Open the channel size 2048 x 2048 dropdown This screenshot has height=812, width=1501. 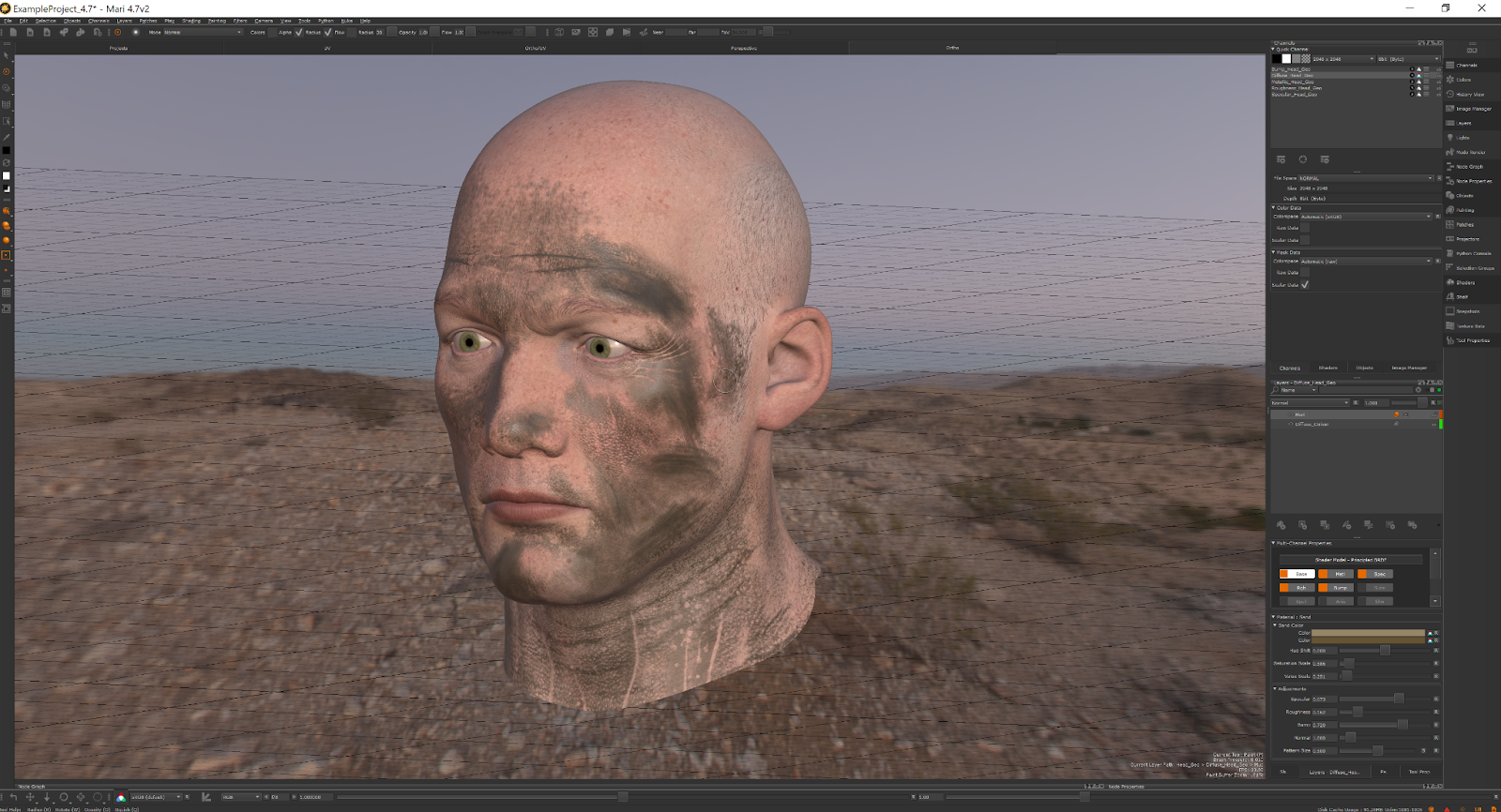pos(1342,59)
